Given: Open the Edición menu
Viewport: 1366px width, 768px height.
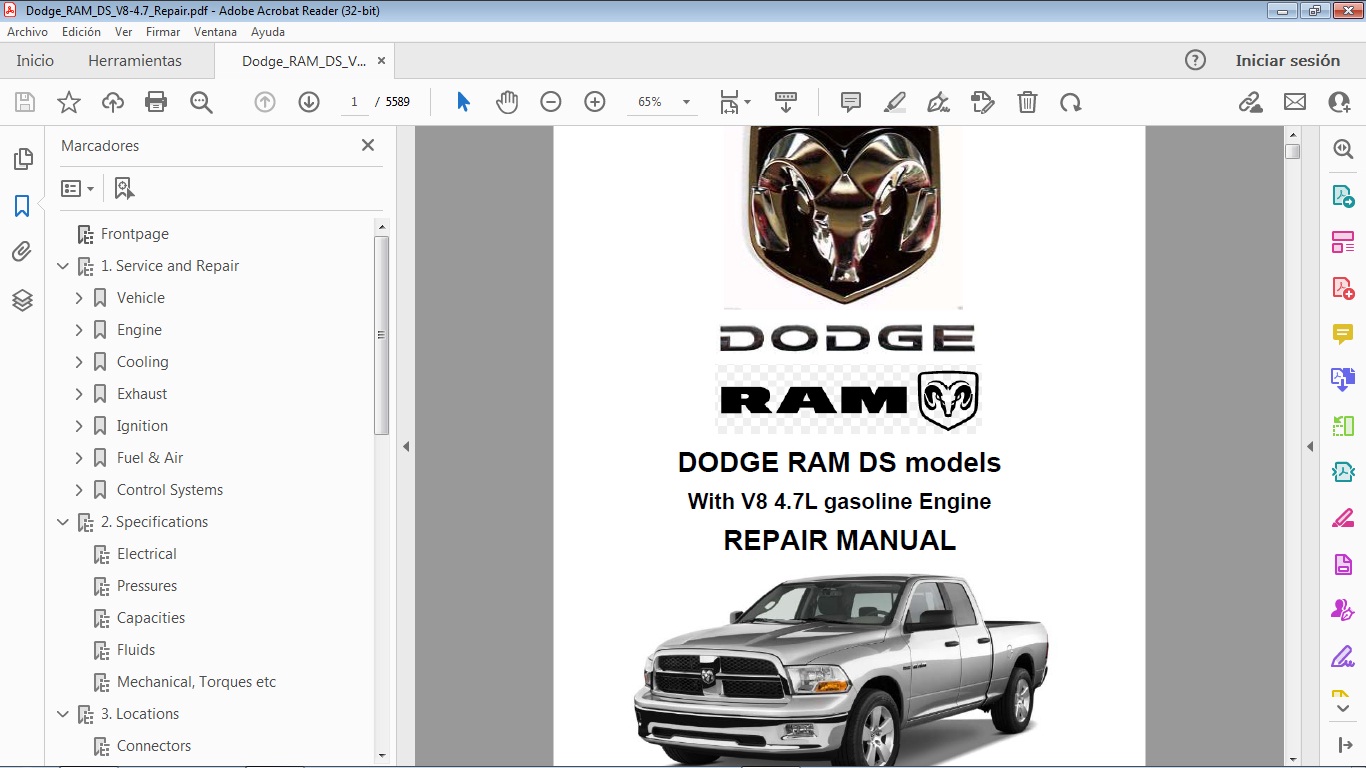Looking at the screenshot, I should pos(81,32).
